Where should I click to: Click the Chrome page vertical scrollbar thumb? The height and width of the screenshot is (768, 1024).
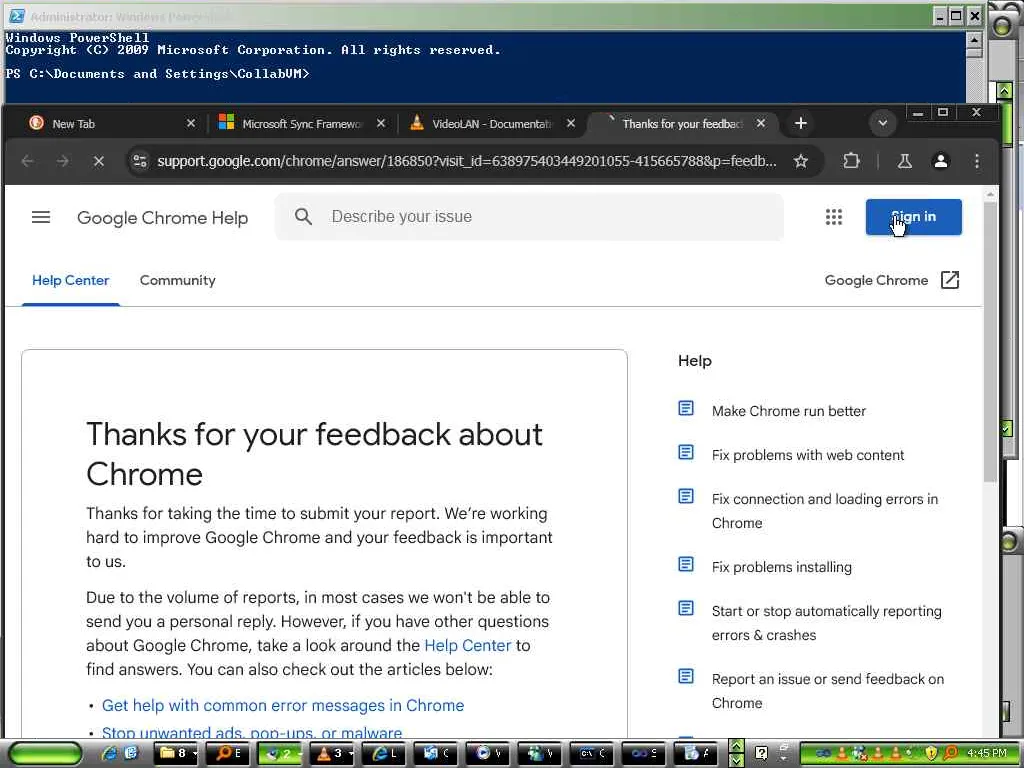click(990, 343)
